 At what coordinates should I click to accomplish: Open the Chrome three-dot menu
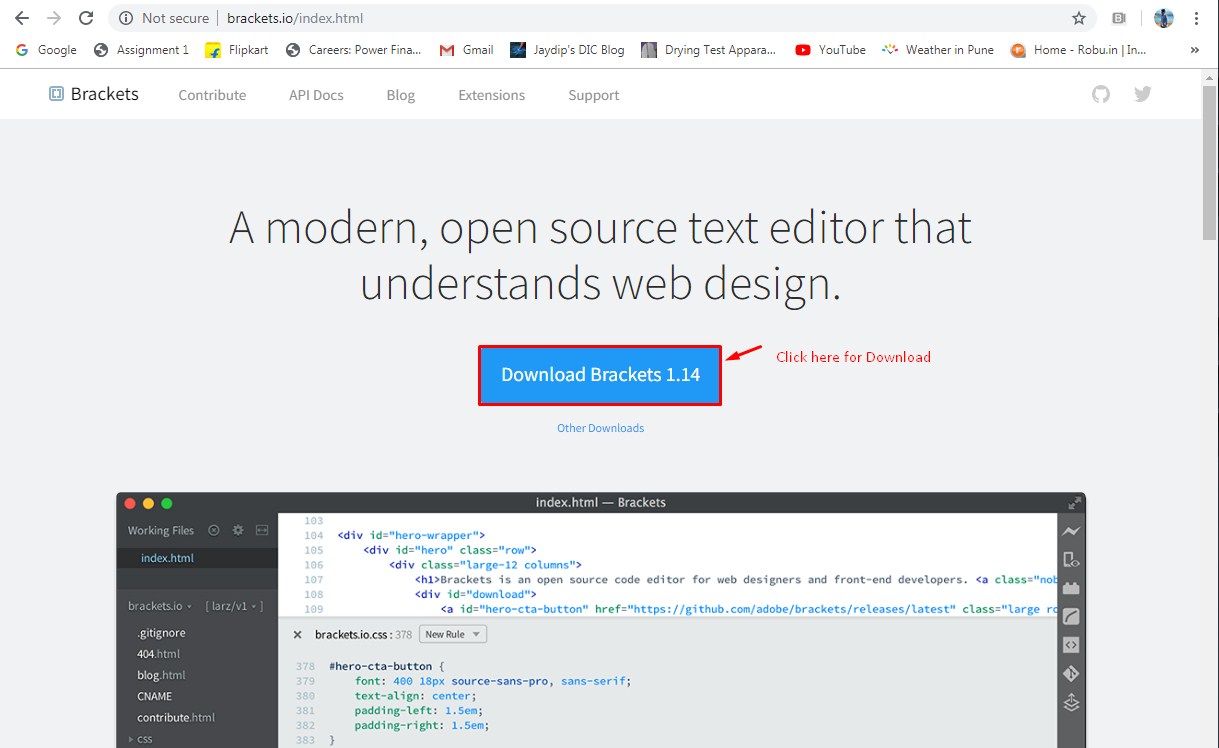pyautogui.click(x=1196, y=18)
